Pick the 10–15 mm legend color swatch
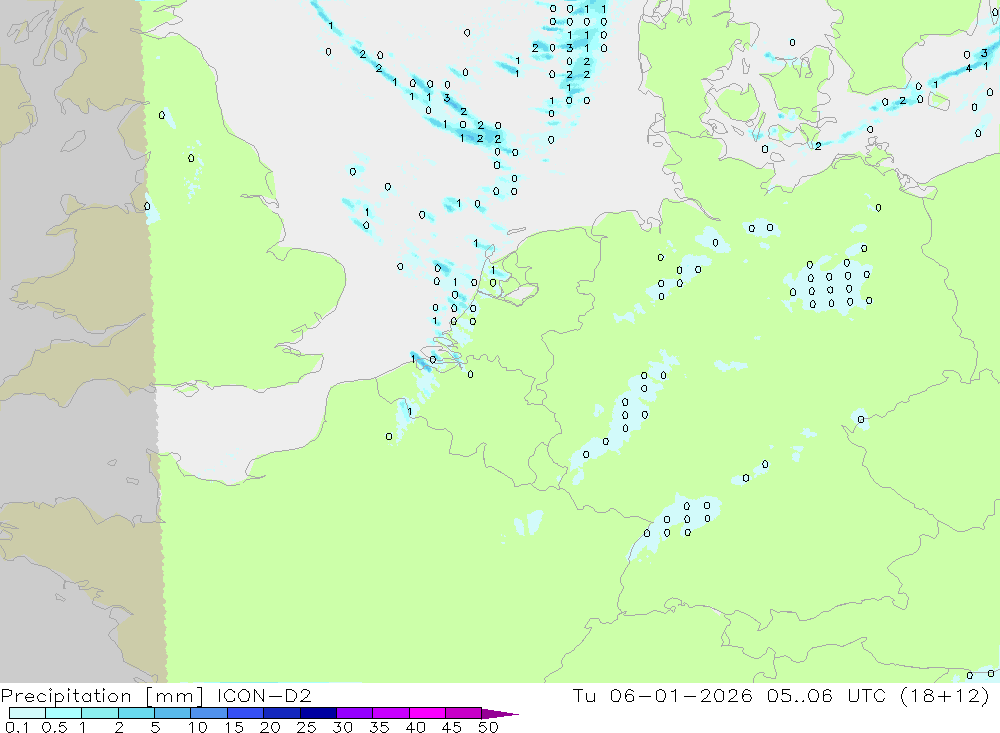Image resolution: width=1000 pixels, height=733 pixels. [209, 713]
